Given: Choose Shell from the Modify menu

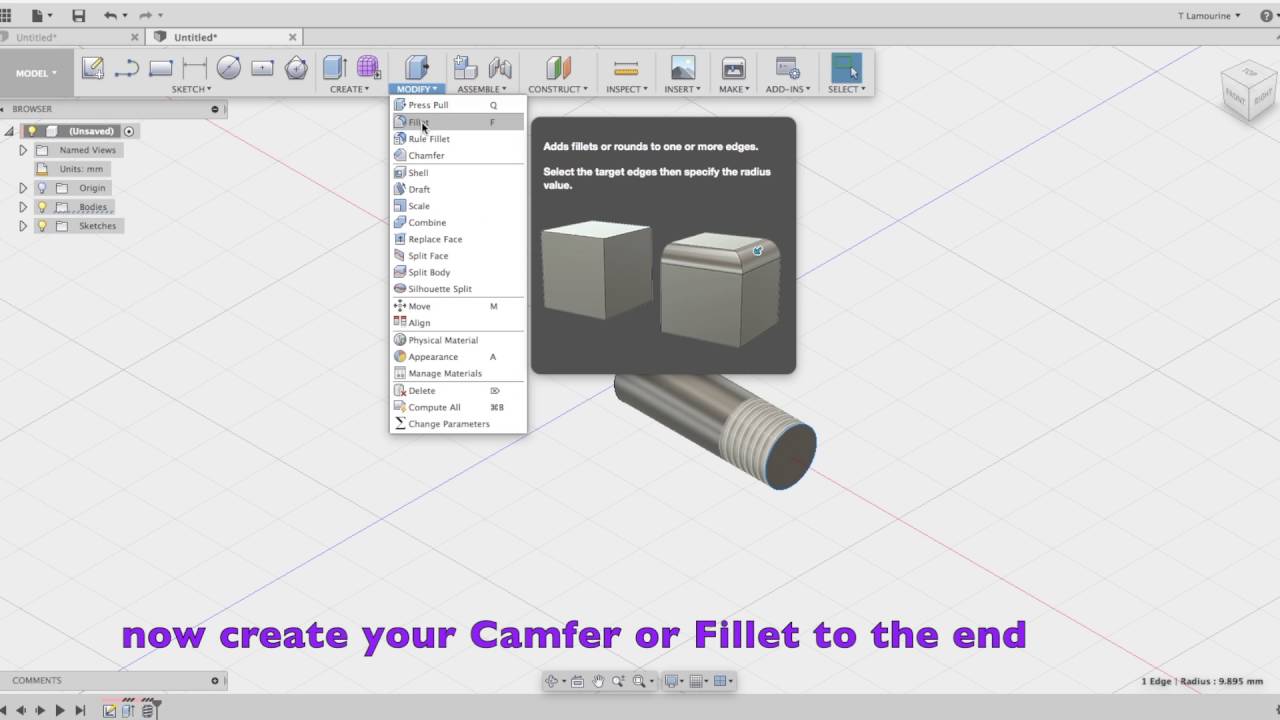Looking at the screenshot, I should 458,173.
